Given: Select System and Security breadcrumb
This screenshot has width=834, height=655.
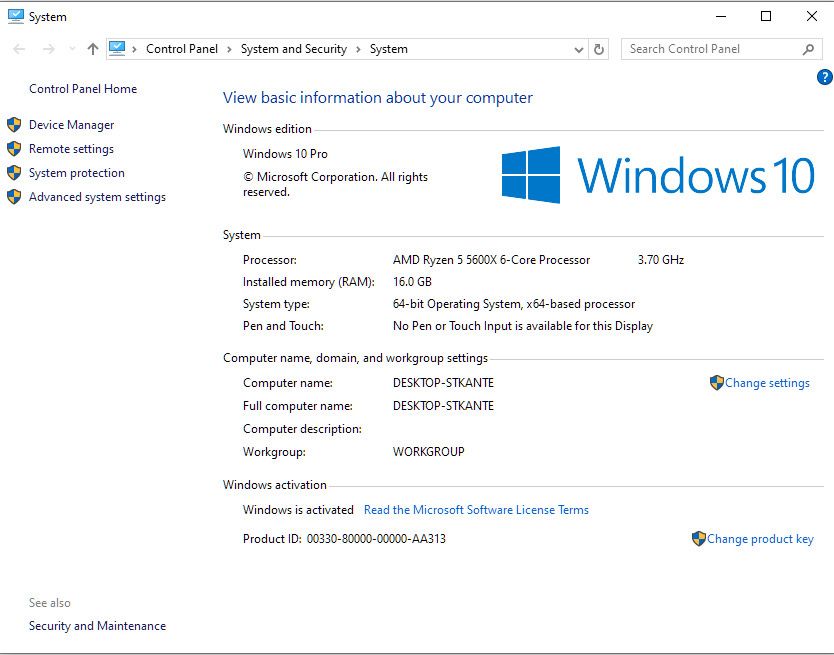Looking at the screenshot, I should [294, 49].
